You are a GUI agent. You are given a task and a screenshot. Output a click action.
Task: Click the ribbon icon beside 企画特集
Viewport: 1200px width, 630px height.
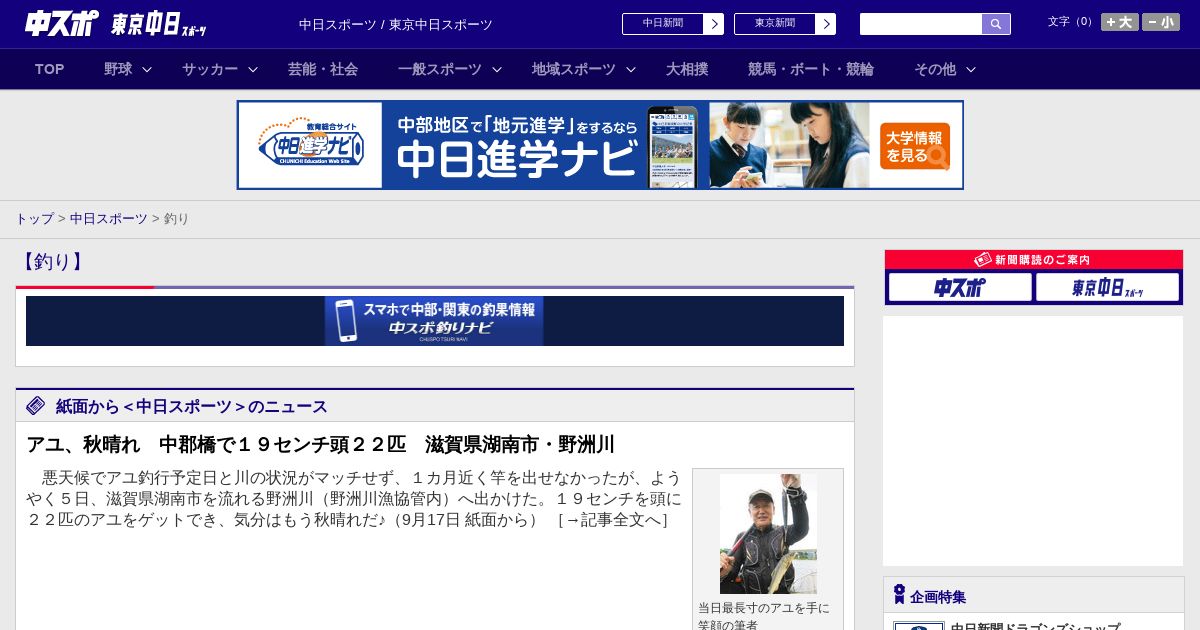click(899, 595)
